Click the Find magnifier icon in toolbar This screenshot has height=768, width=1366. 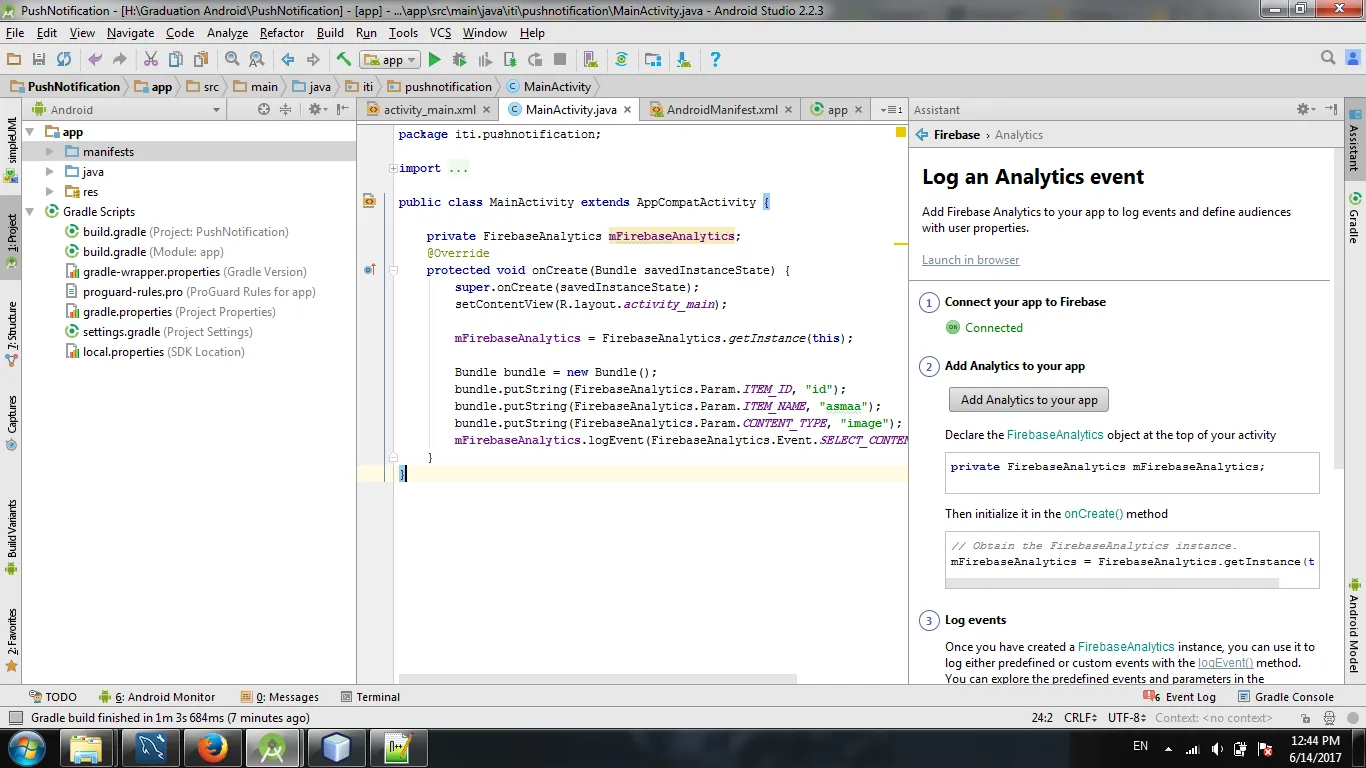click(x=232, y=60)
